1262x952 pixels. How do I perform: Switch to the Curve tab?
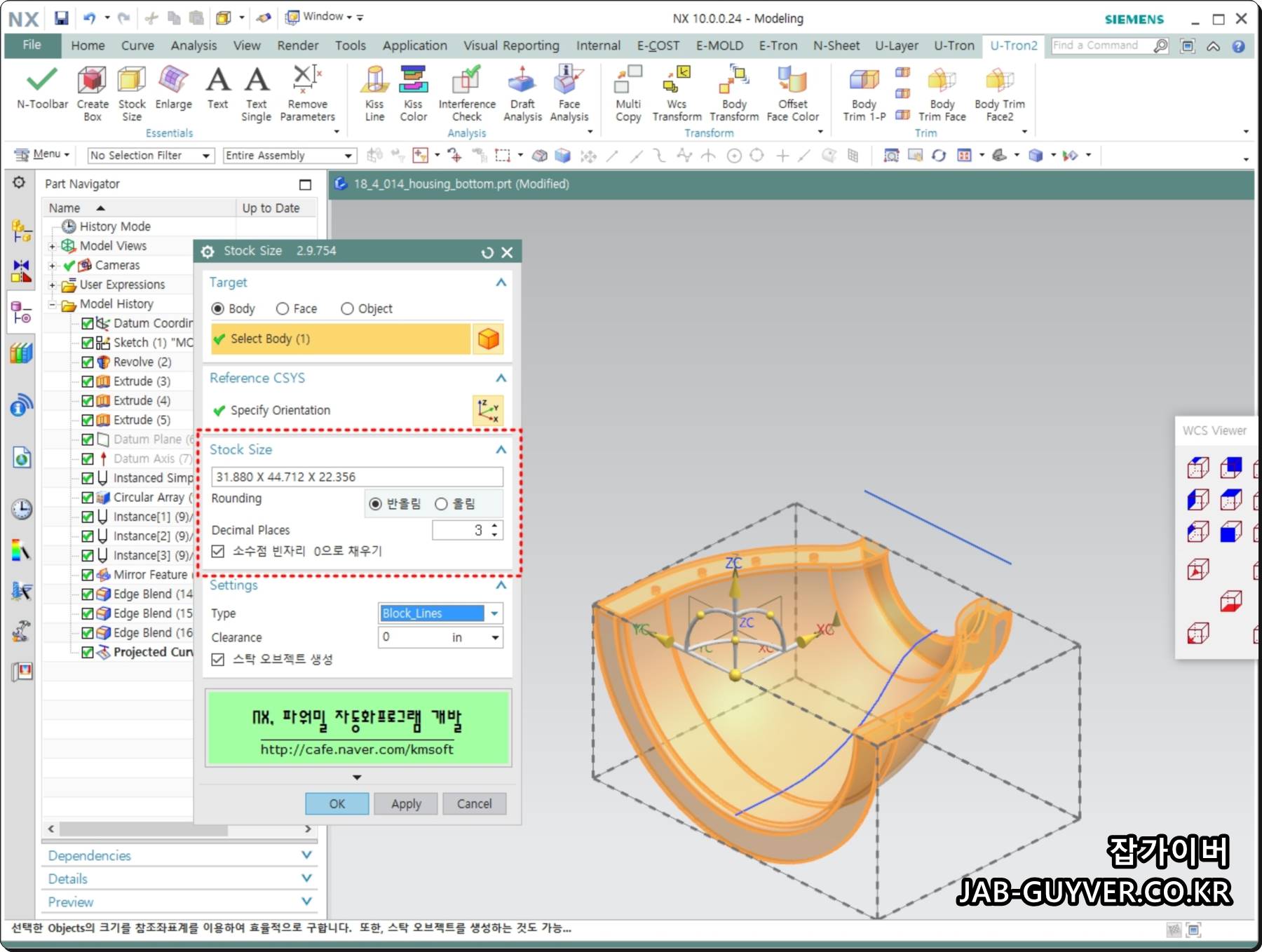[x=137, y=46]
